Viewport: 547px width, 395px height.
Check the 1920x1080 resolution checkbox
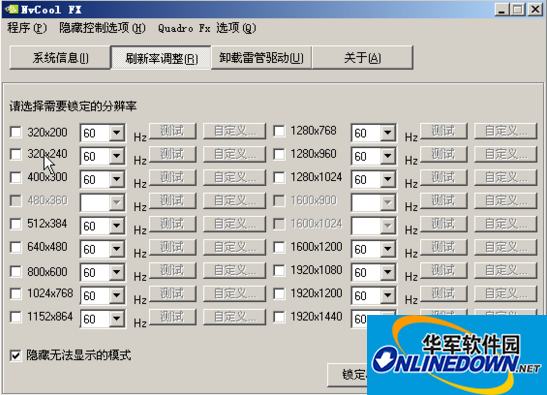tap(279, 270)
